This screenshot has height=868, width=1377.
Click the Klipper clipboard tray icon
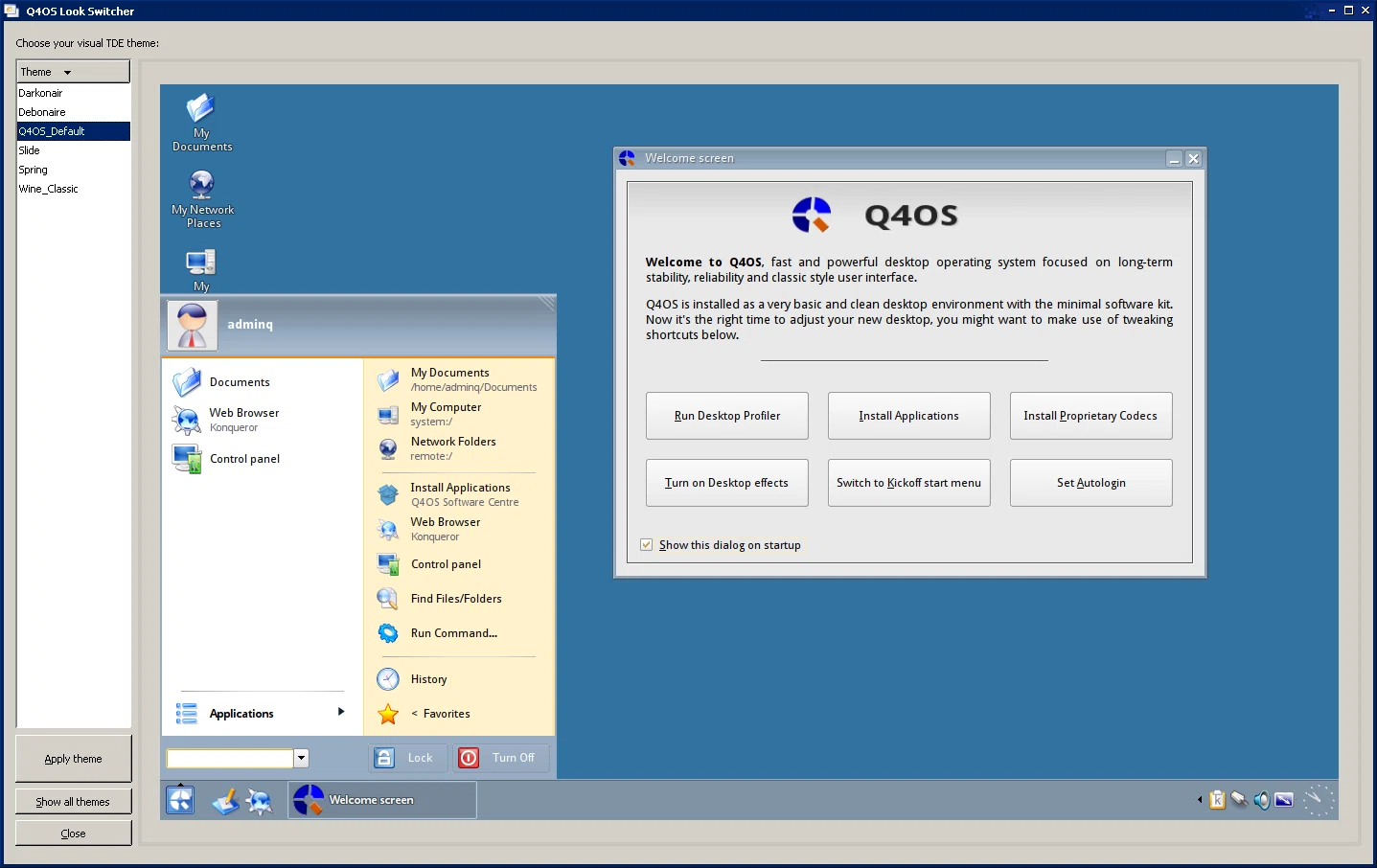pos(1217,800)
